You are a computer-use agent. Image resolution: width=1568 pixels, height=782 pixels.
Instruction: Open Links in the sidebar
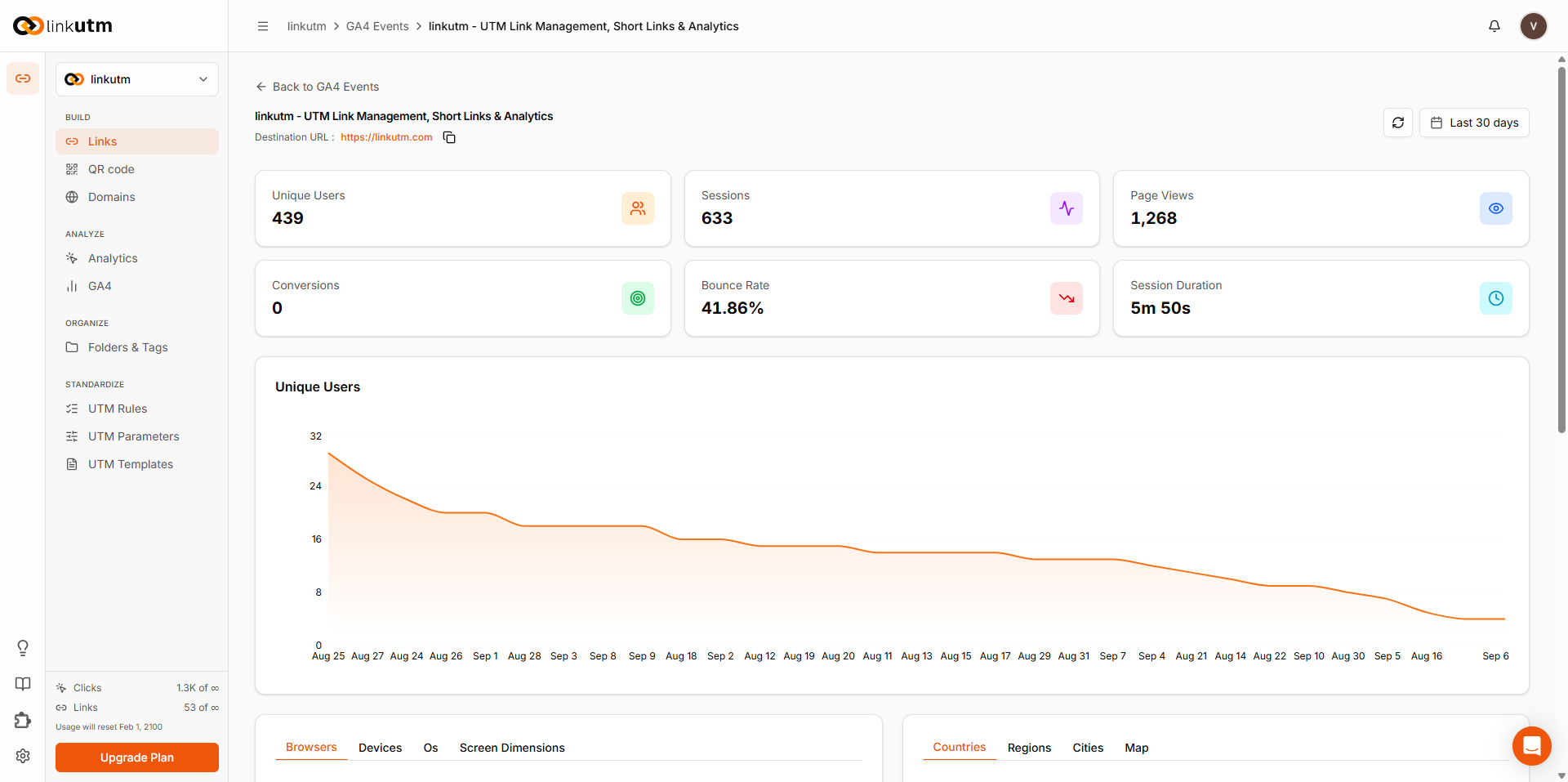[x=137, y=141]
